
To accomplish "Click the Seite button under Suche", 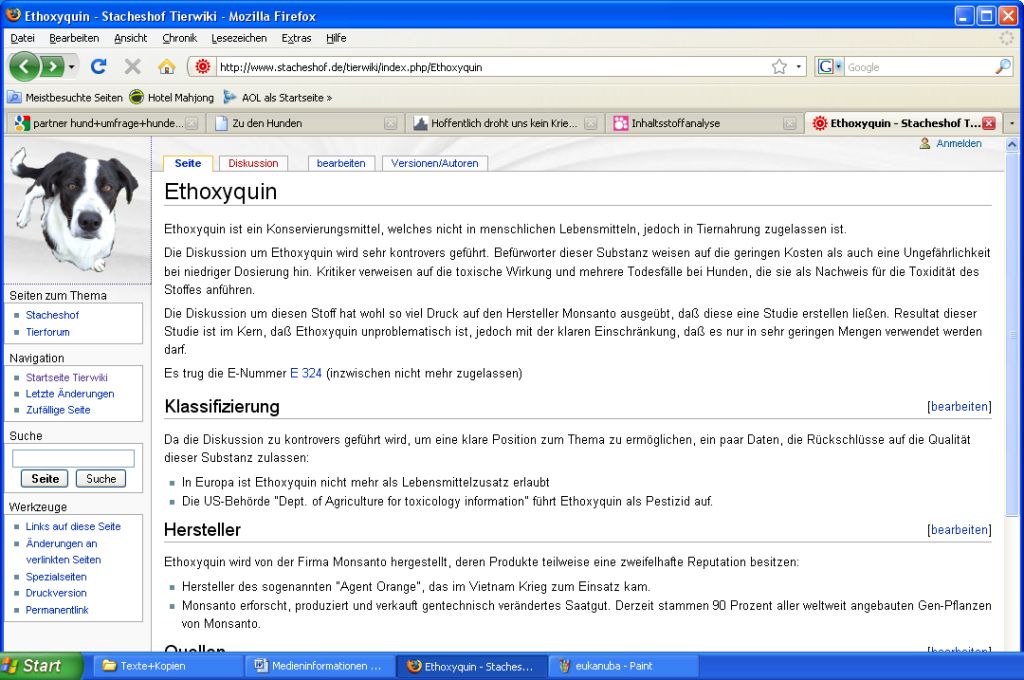I will [x=44, y=479].
